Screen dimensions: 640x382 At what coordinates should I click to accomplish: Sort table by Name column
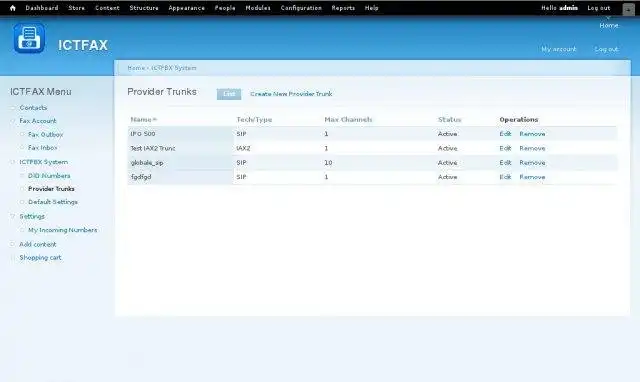[x=143, y=120]
